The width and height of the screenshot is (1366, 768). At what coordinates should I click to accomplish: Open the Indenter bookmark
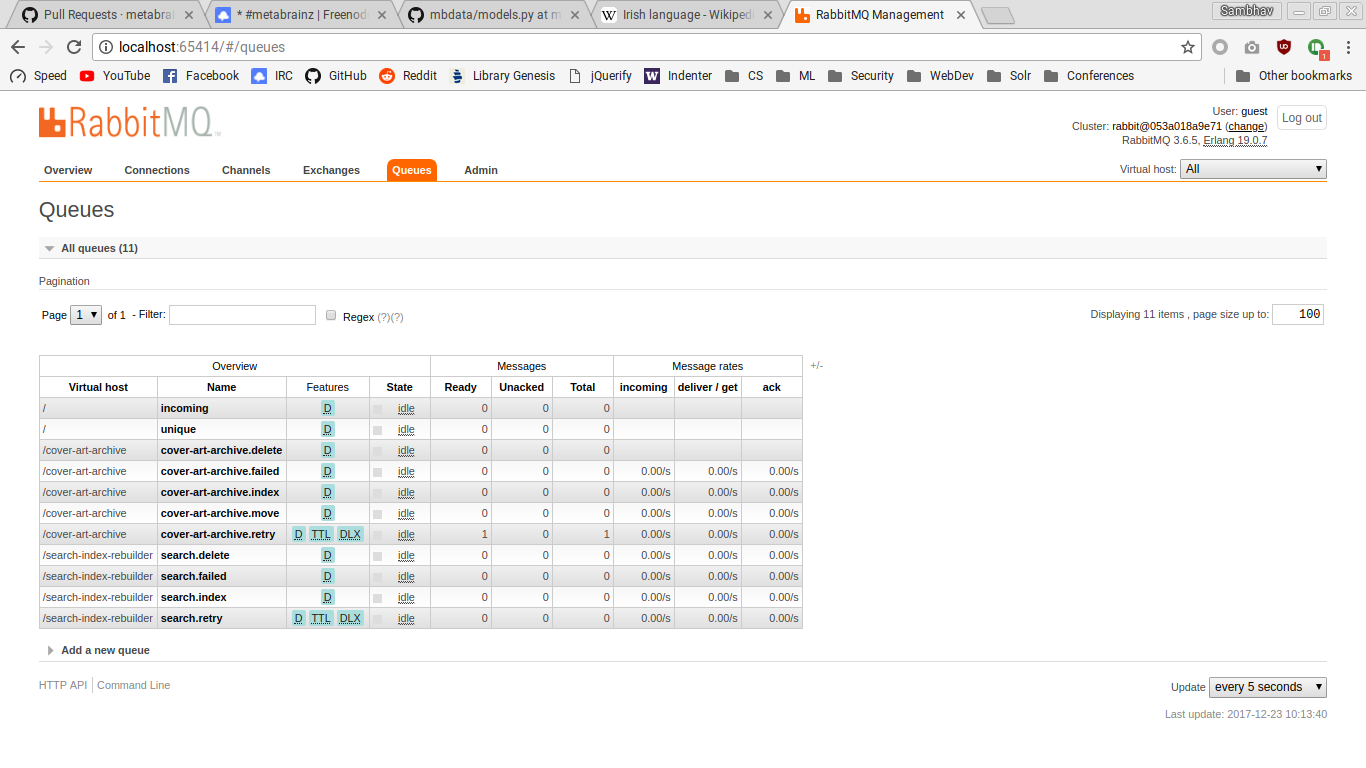point(678,76)
